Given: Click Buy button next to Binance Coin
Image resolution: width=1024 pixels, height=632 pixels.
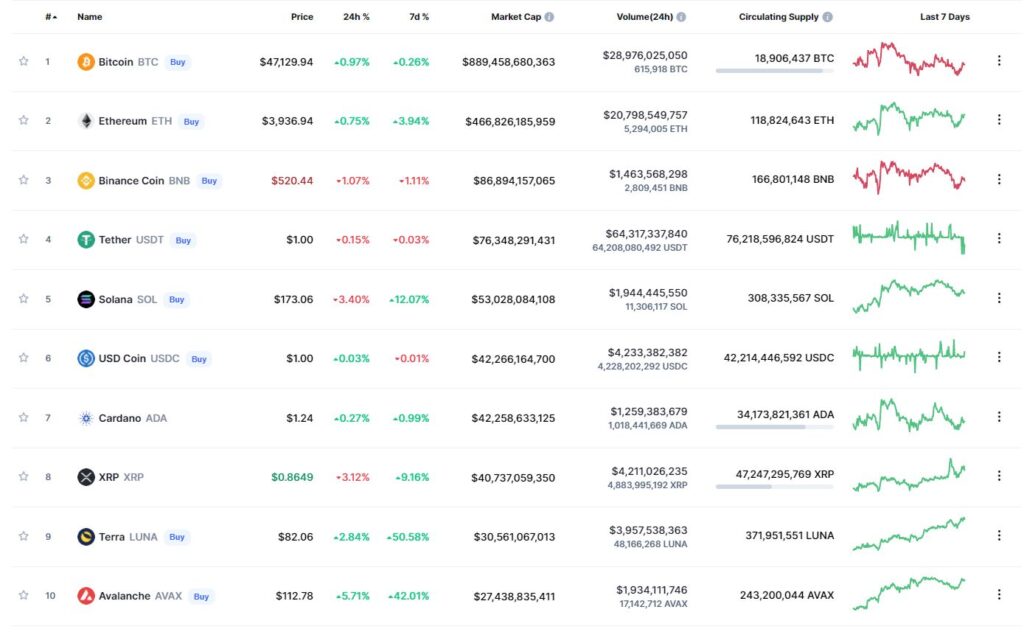Looking at the screenshot, I should click(x=209, y=181).
